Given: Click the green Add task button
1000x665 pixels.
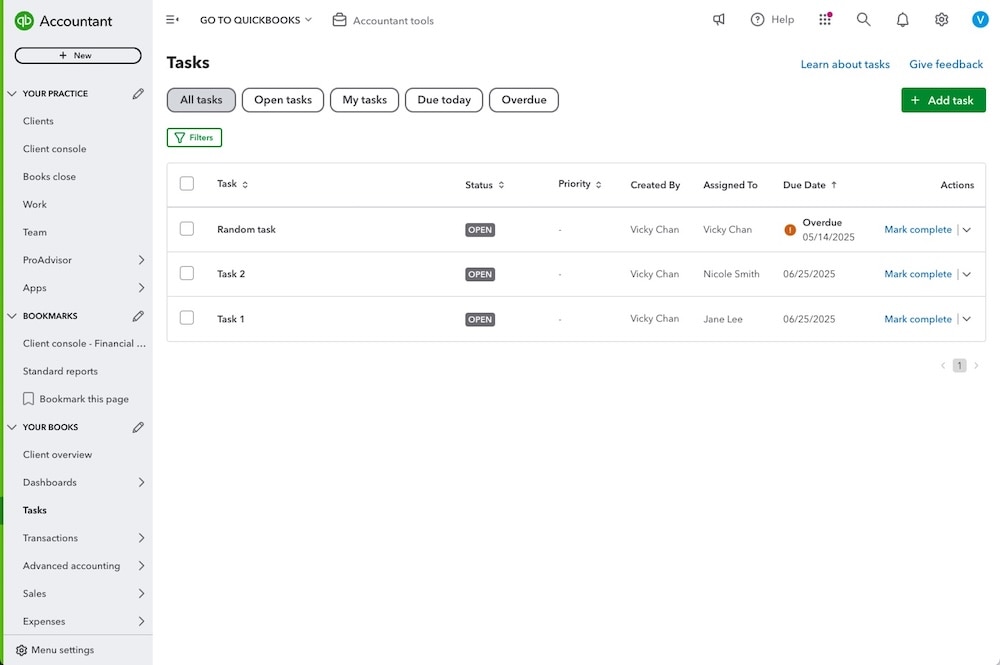Looking at the screenshot, I should pyautogui.click(x=942, y=99).
